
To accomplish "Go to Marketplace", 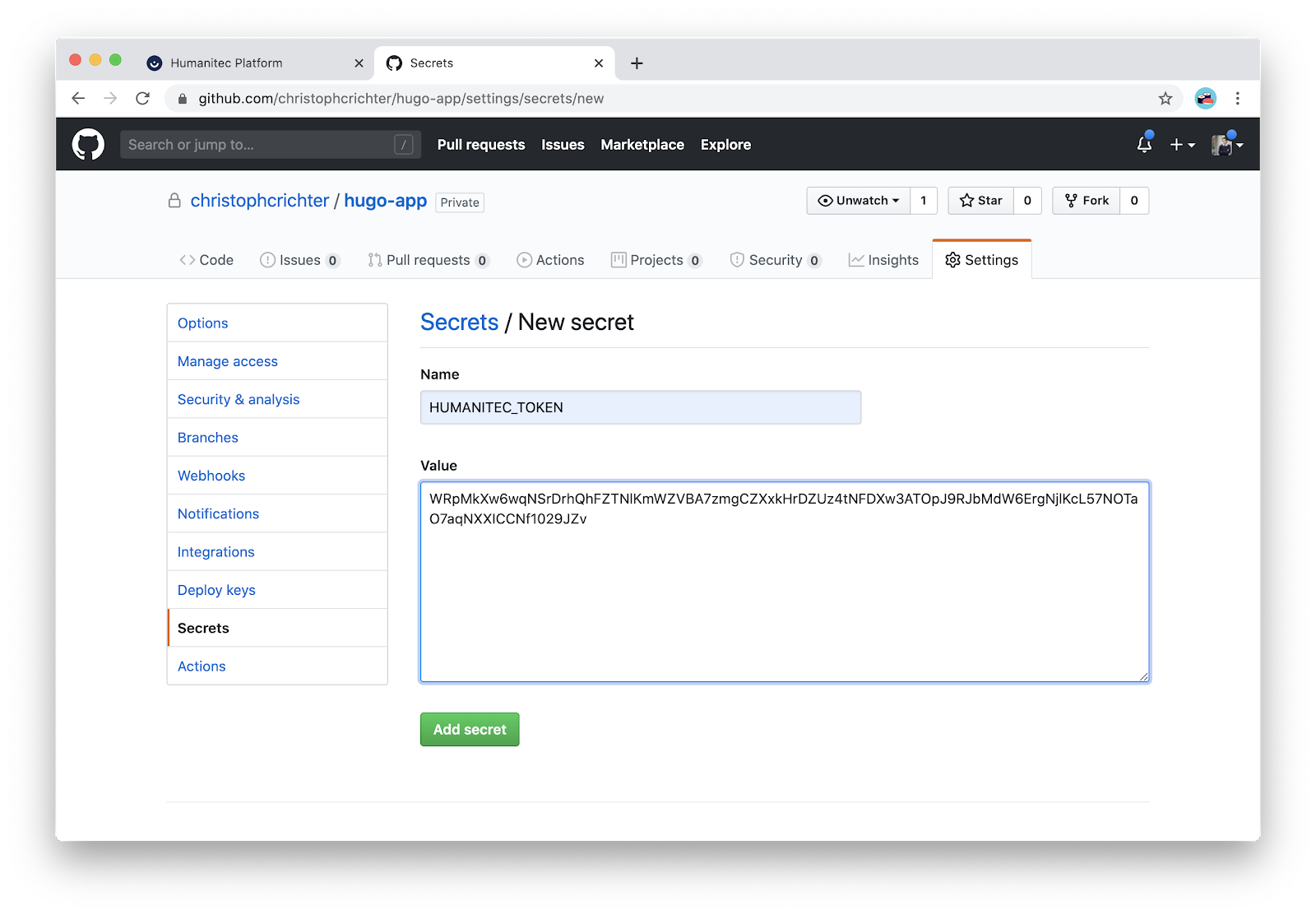I will click(642, 145).
